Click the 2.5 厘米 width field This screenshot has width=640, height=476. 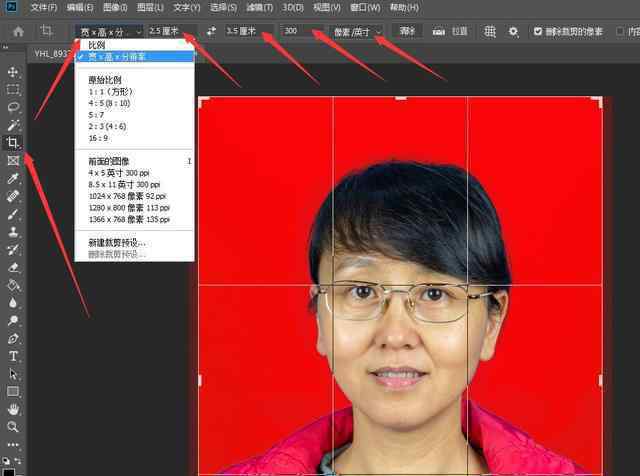pos(172,31)
